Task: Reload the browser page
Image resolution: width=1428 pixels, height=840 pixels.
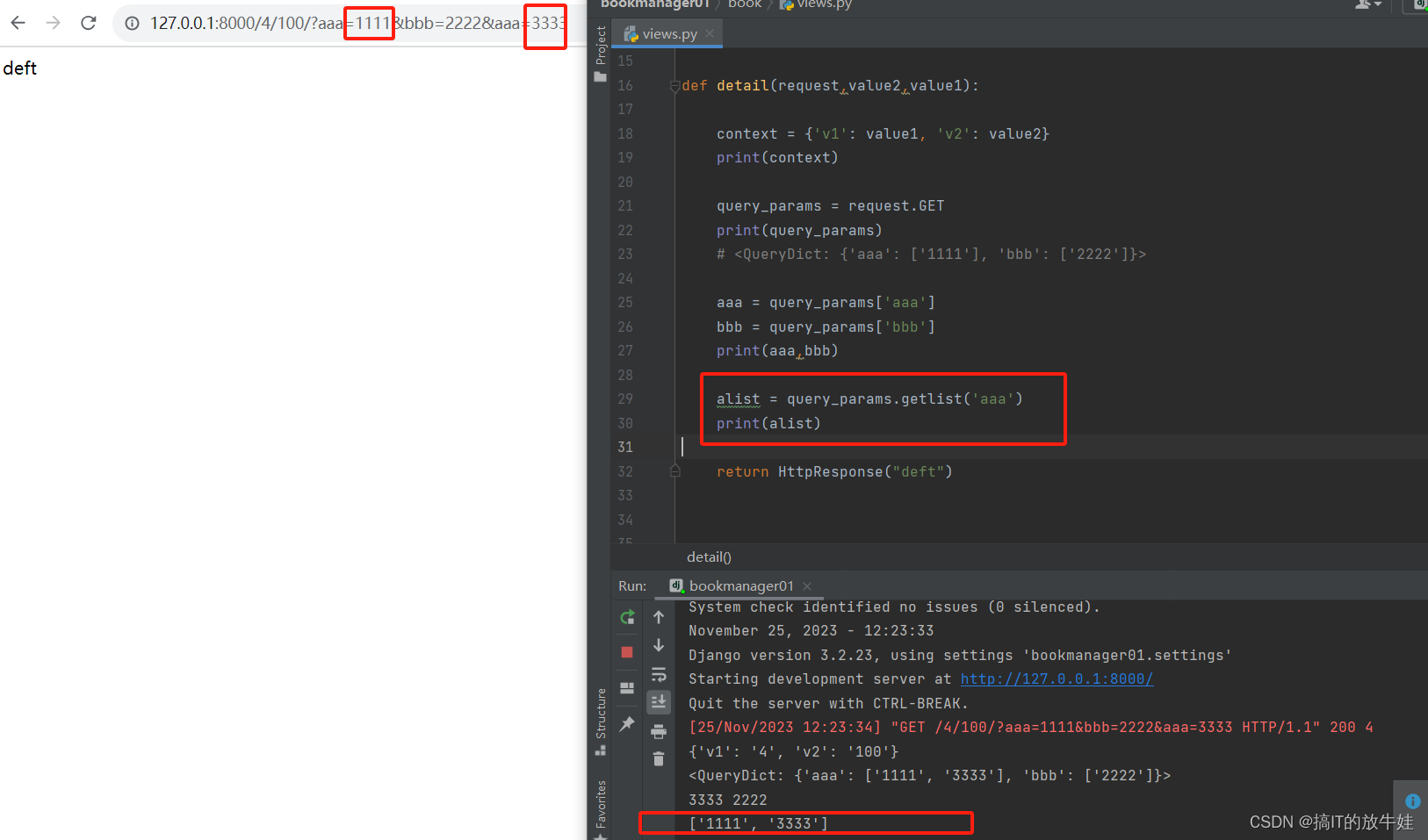Action: coord(89,23)
